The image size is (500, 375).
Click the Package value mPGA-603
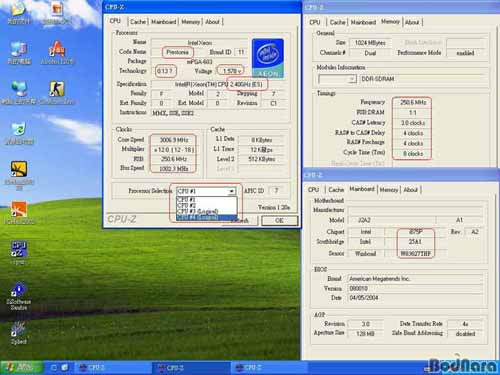point(200,62)
